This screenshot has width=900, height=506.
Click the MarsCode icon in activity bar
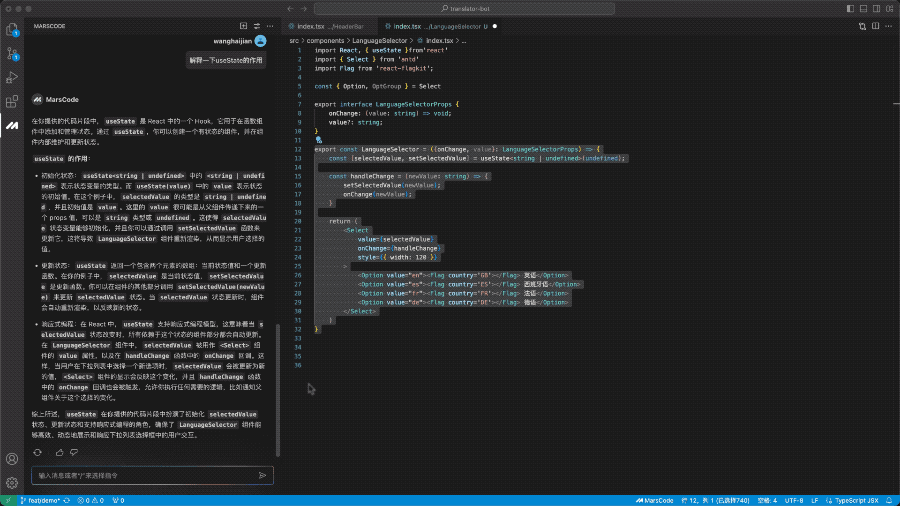click(12, 125)
